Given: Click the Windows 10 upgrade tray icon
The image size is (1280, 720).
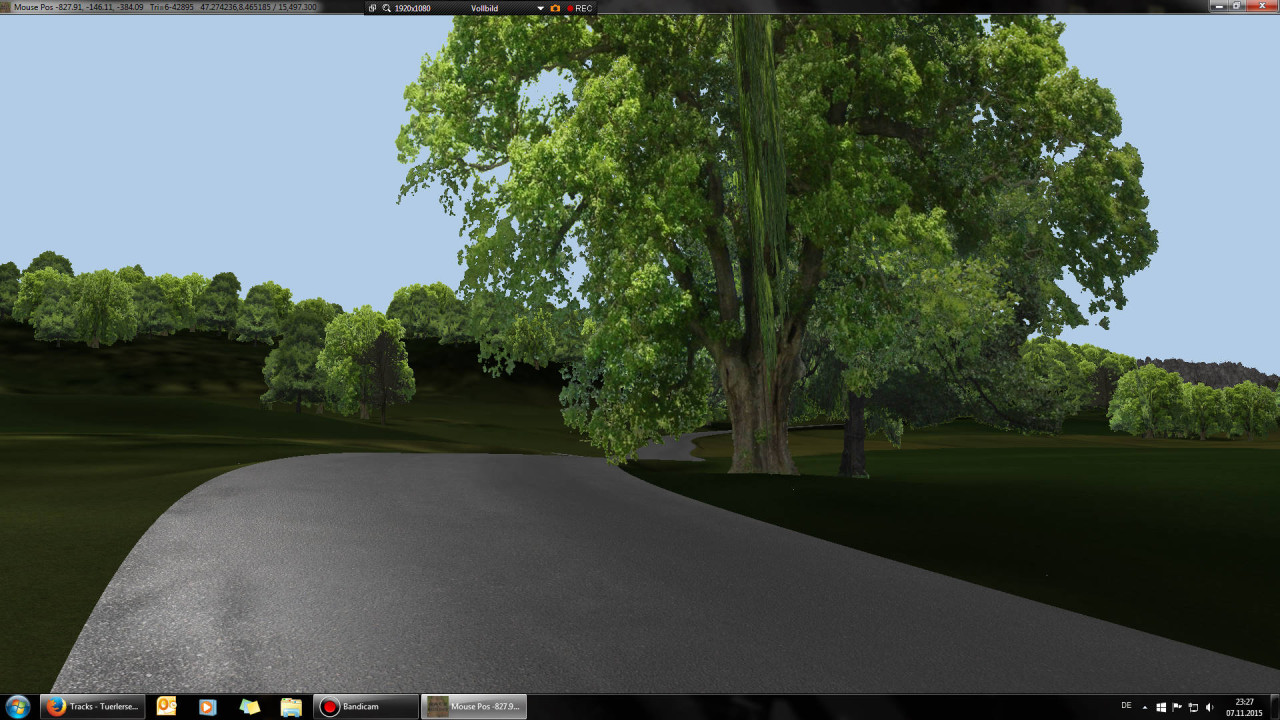Looking at the screenshot, I should click(x=1161, y=707).
